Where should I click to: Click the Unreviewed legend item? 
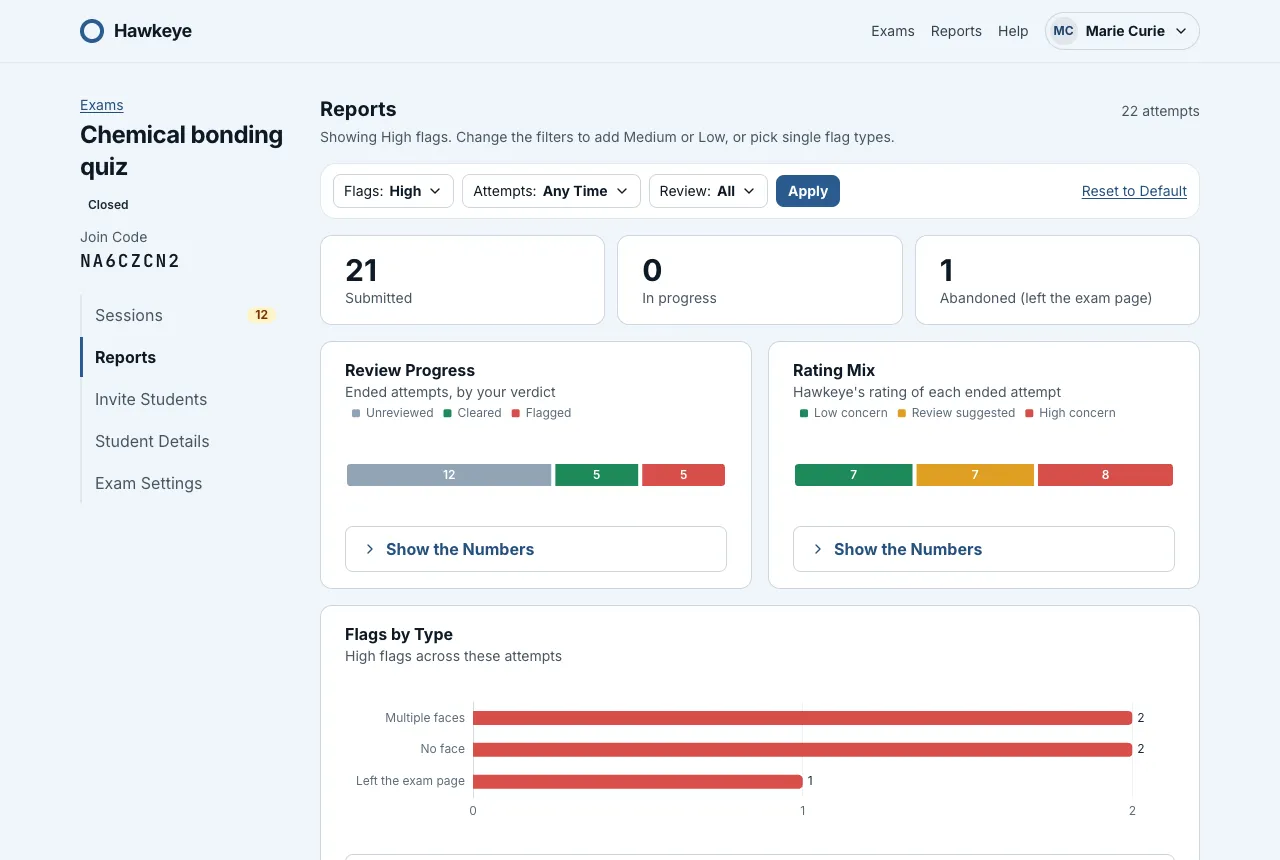[392, 413]
